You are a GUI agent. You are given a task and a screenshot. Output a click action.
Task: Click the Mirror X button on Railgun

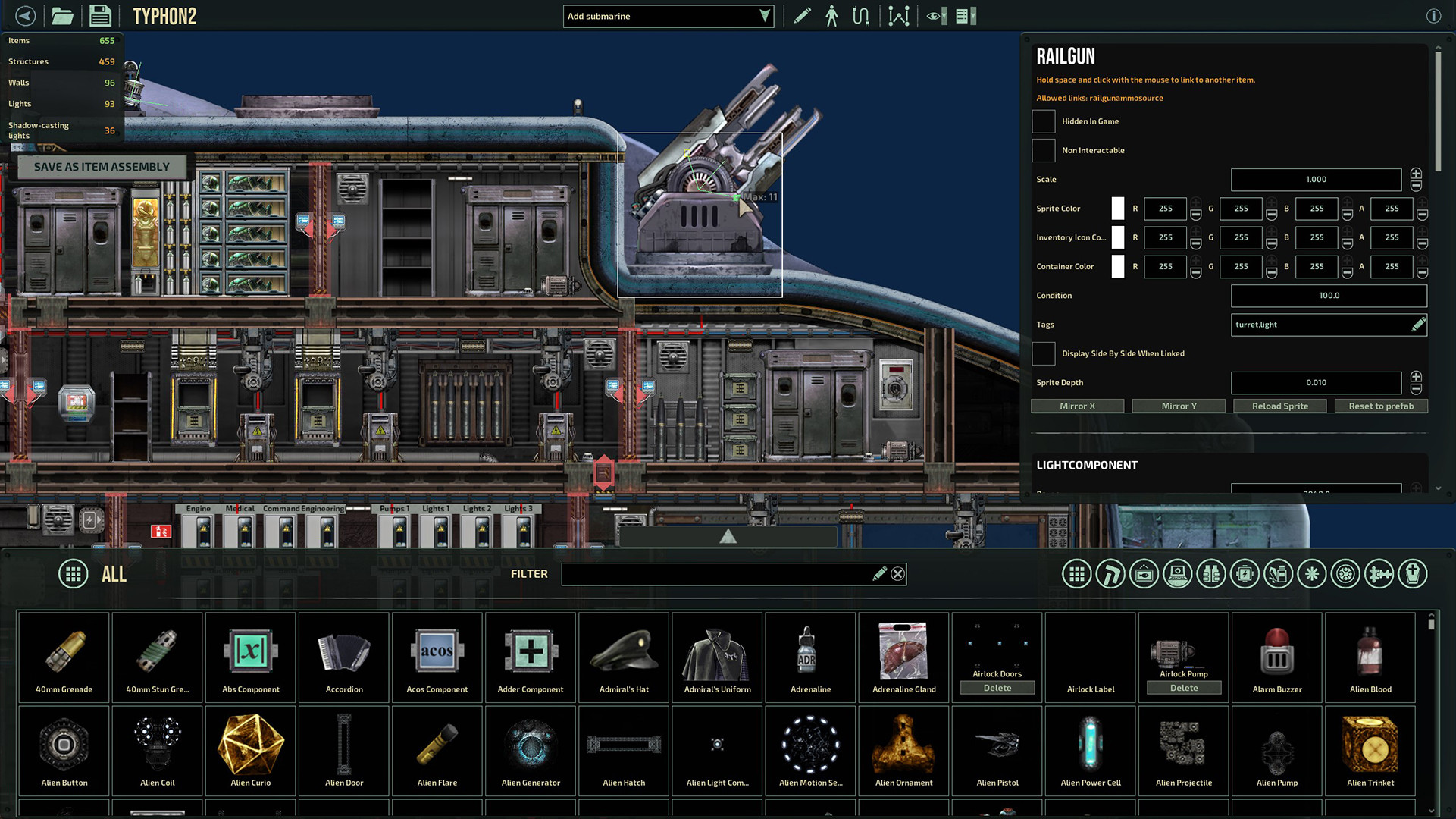[x=1078, y=405]
